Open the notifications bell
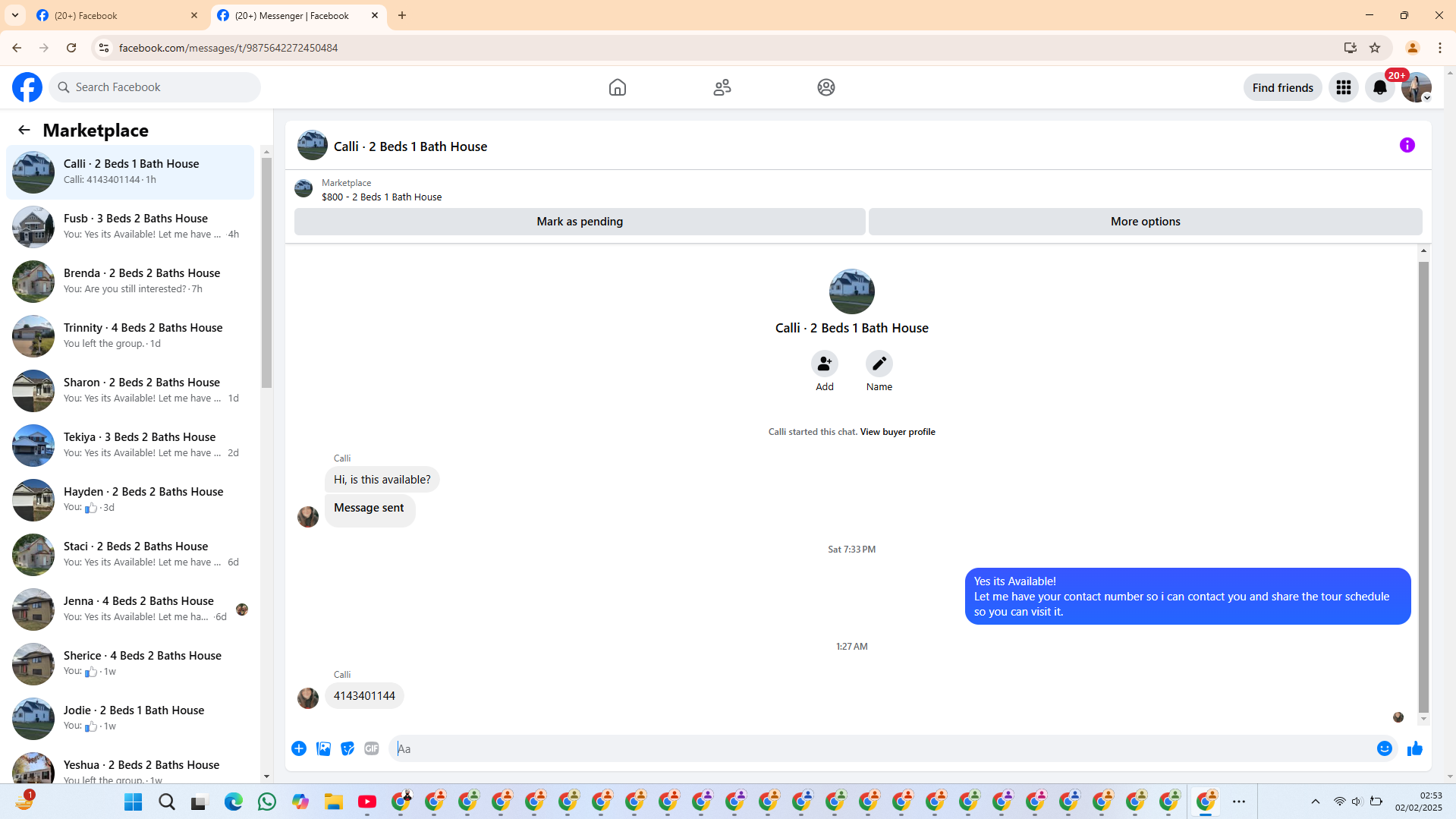Screen dimensions: 1456x819 coord(1380,87)
